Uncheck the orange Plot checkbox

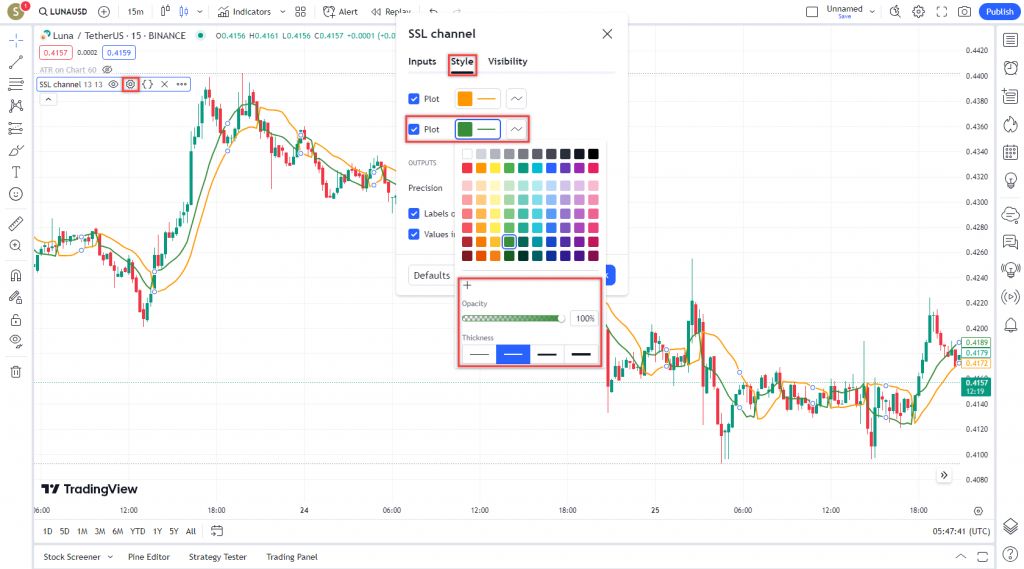click(x=414, y=99)
